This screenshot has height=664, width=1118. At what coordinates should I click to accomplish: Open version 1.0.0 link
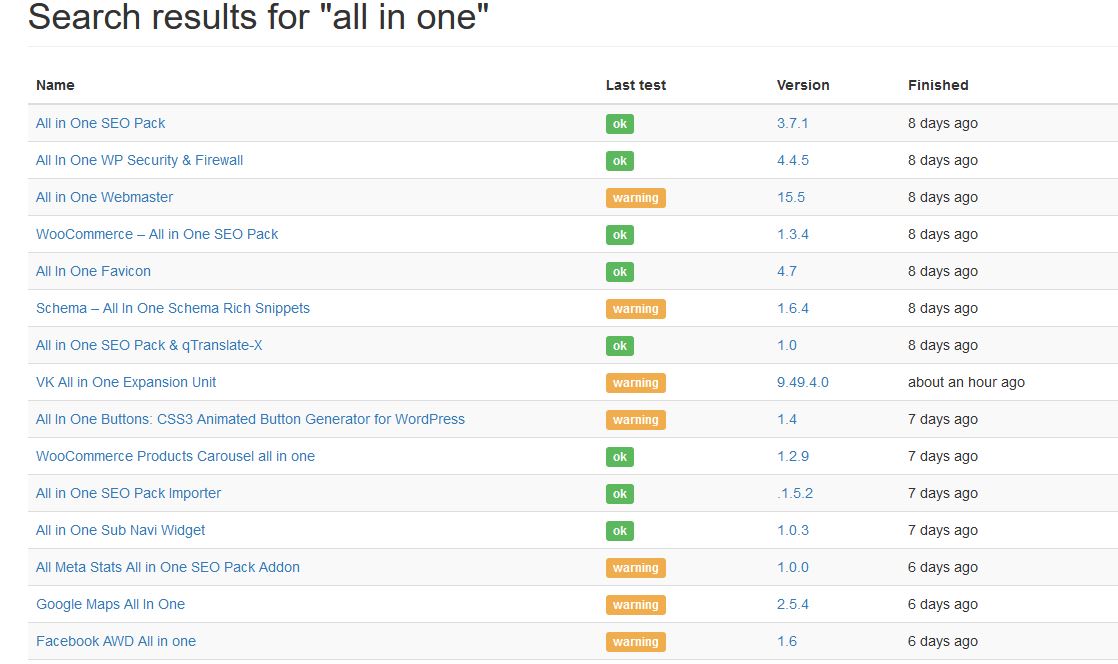pyautogui.click(x=793, y=568)
